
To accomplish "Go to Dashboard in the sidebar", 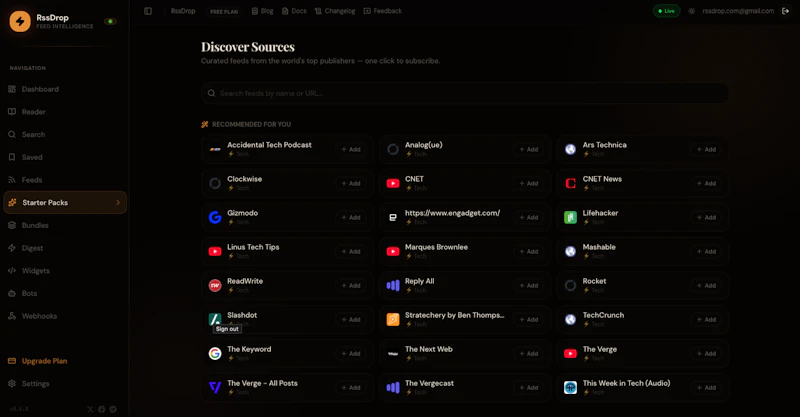I will [x=65, y=89].
